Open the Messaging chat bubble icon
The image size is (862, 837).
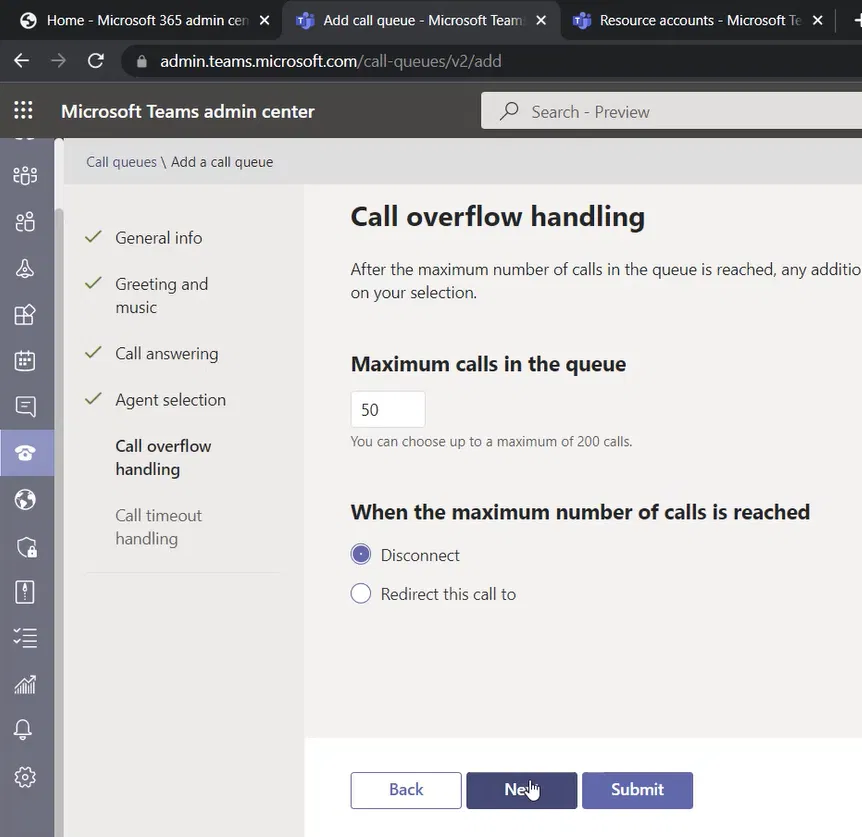click(25, 407)
